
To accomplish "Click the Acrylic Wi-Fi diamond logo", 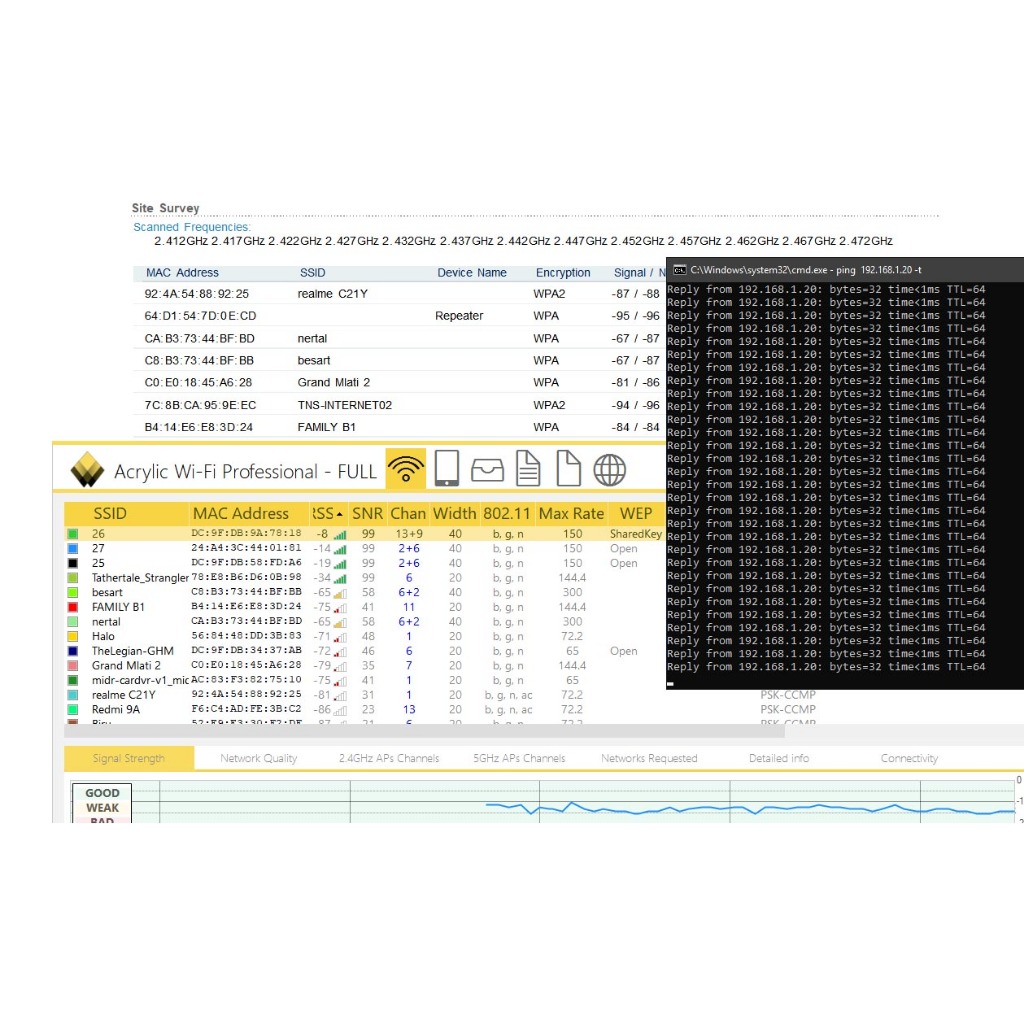I will point(87,470).
